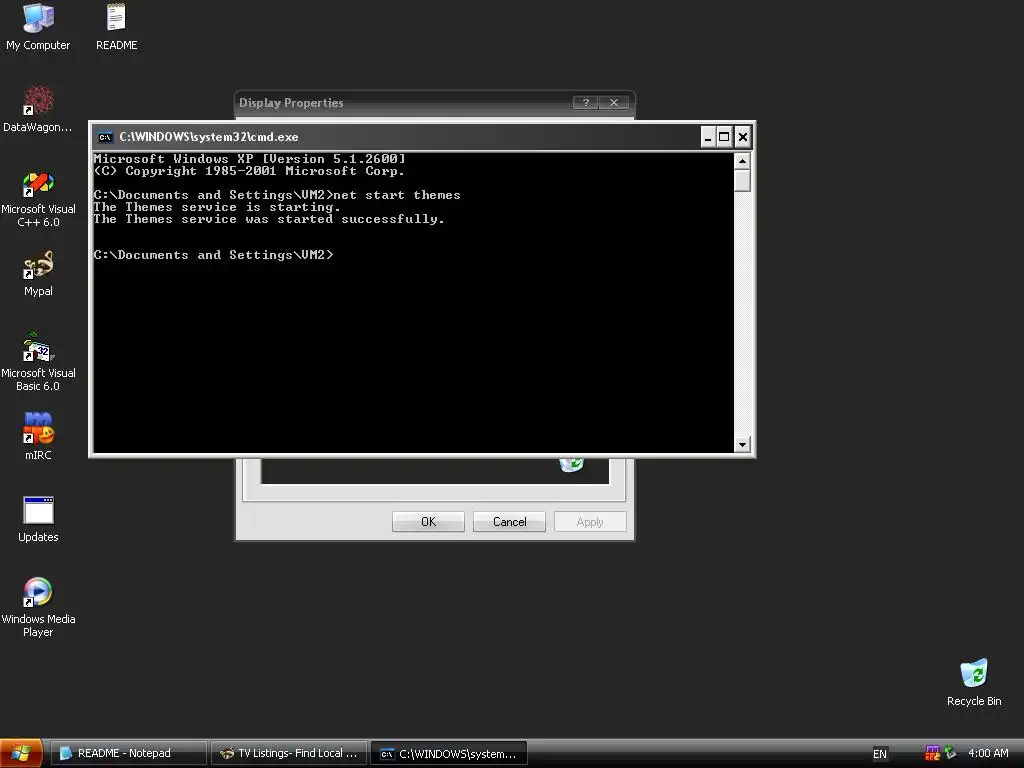The height and width of the screenshot is (768, 1024).
Task: Close the Display Properties dialog
Action: tap(613, 103)
